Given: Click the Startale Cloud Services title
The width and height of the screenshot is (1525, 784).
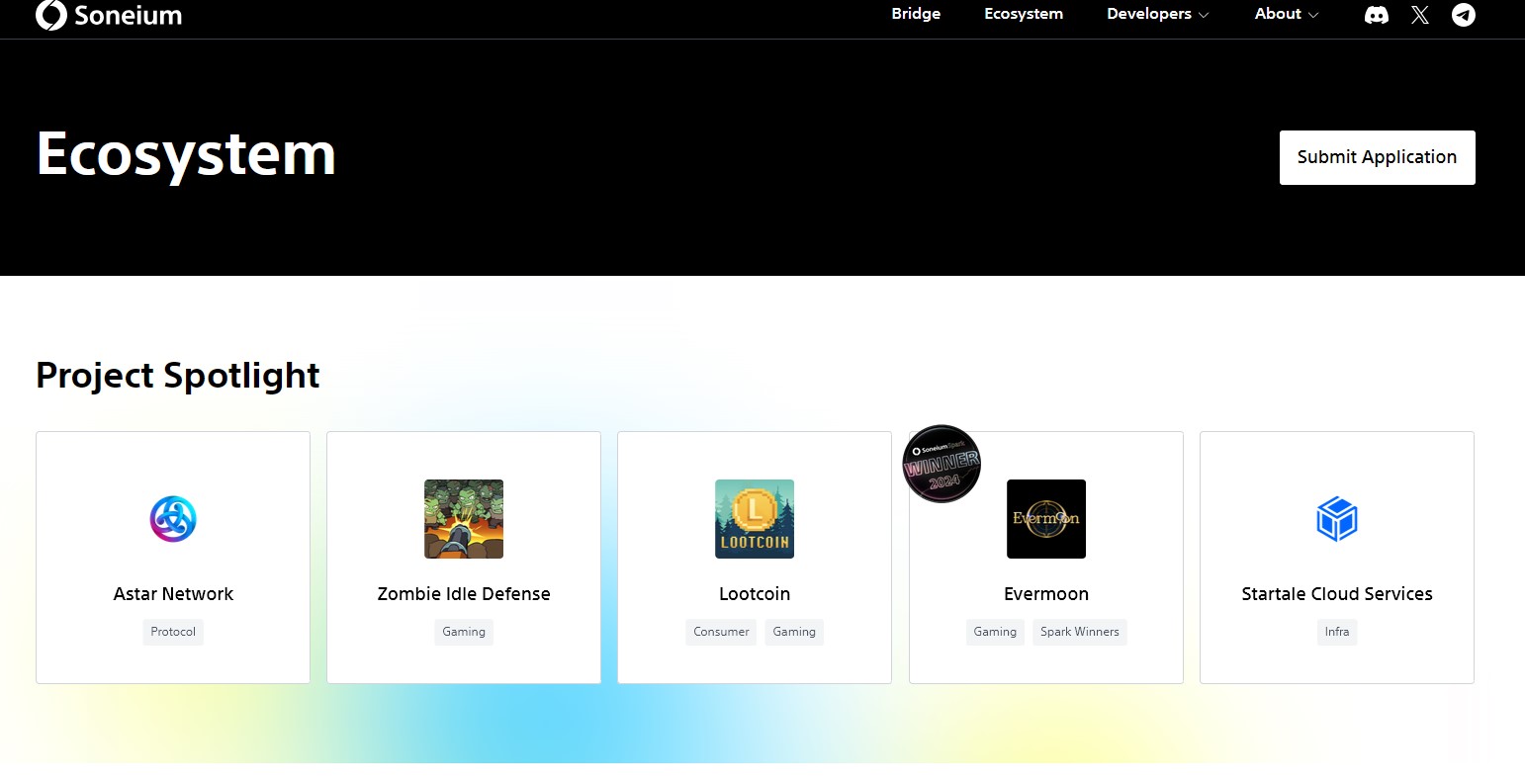Looking at the screenshot, I should (1337, 594).
